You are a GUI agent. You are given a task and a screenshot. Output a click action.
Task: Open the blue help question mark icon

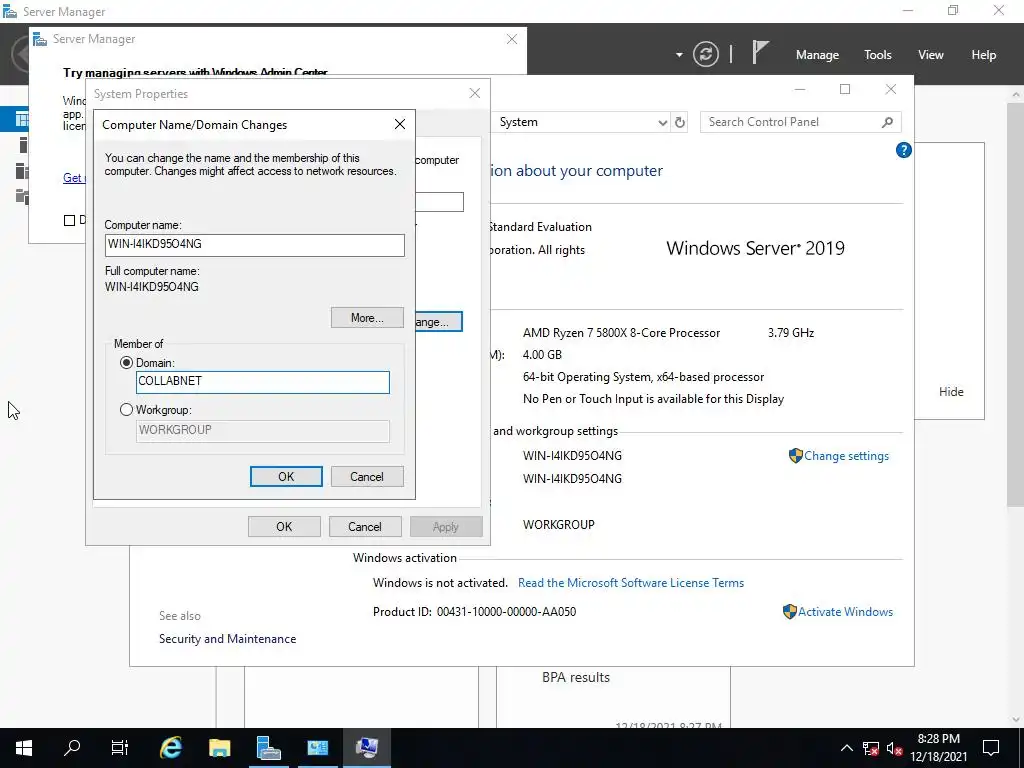pyautogui.click(x=903, y=150)
